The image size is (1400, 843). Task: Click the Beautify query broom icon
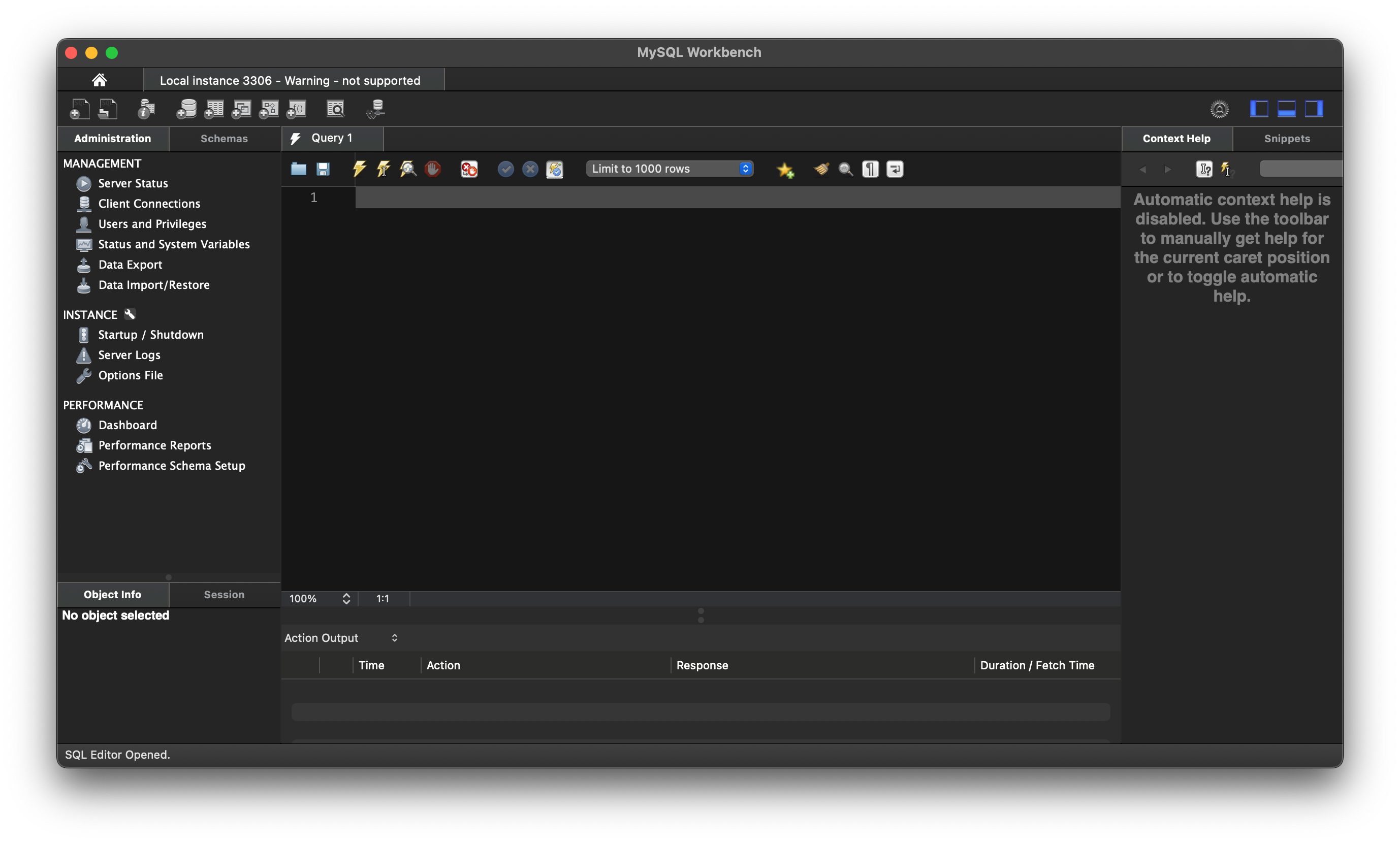point(821,169)
